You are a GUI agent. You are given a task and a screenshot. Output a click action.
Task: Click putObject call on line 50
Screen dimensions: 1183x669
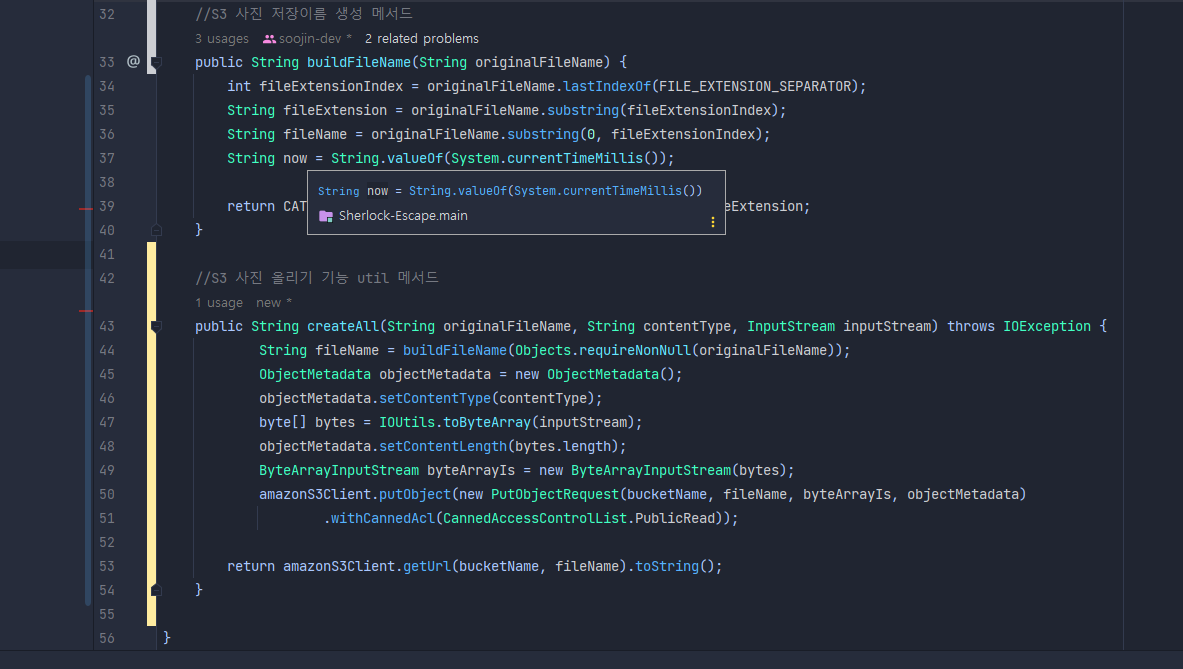(414, 494)
